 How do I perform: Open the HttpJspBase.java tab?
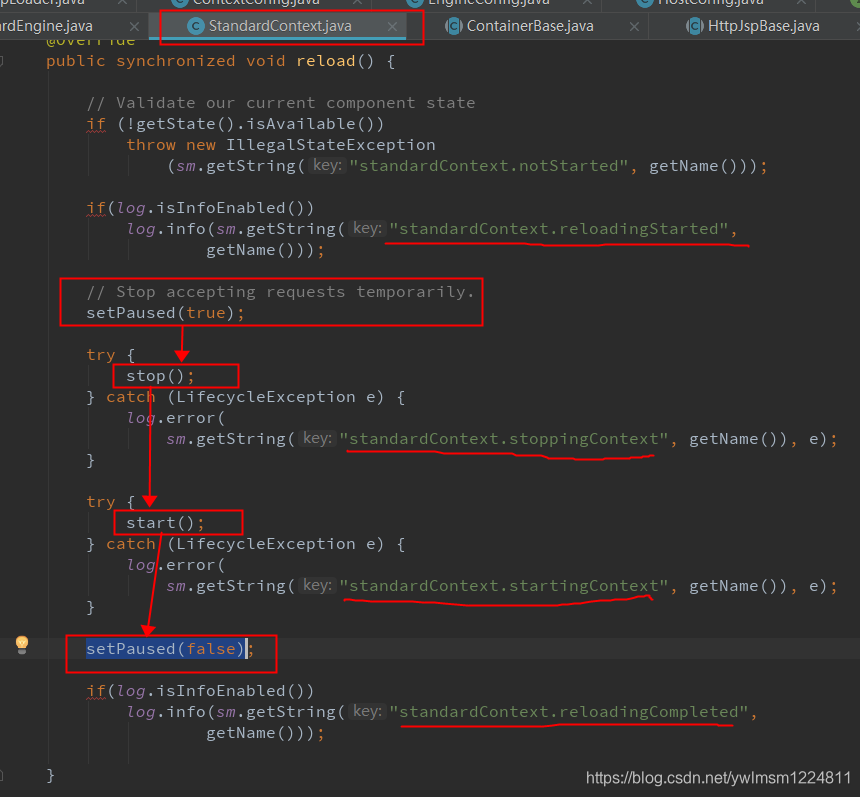point(763,26)
